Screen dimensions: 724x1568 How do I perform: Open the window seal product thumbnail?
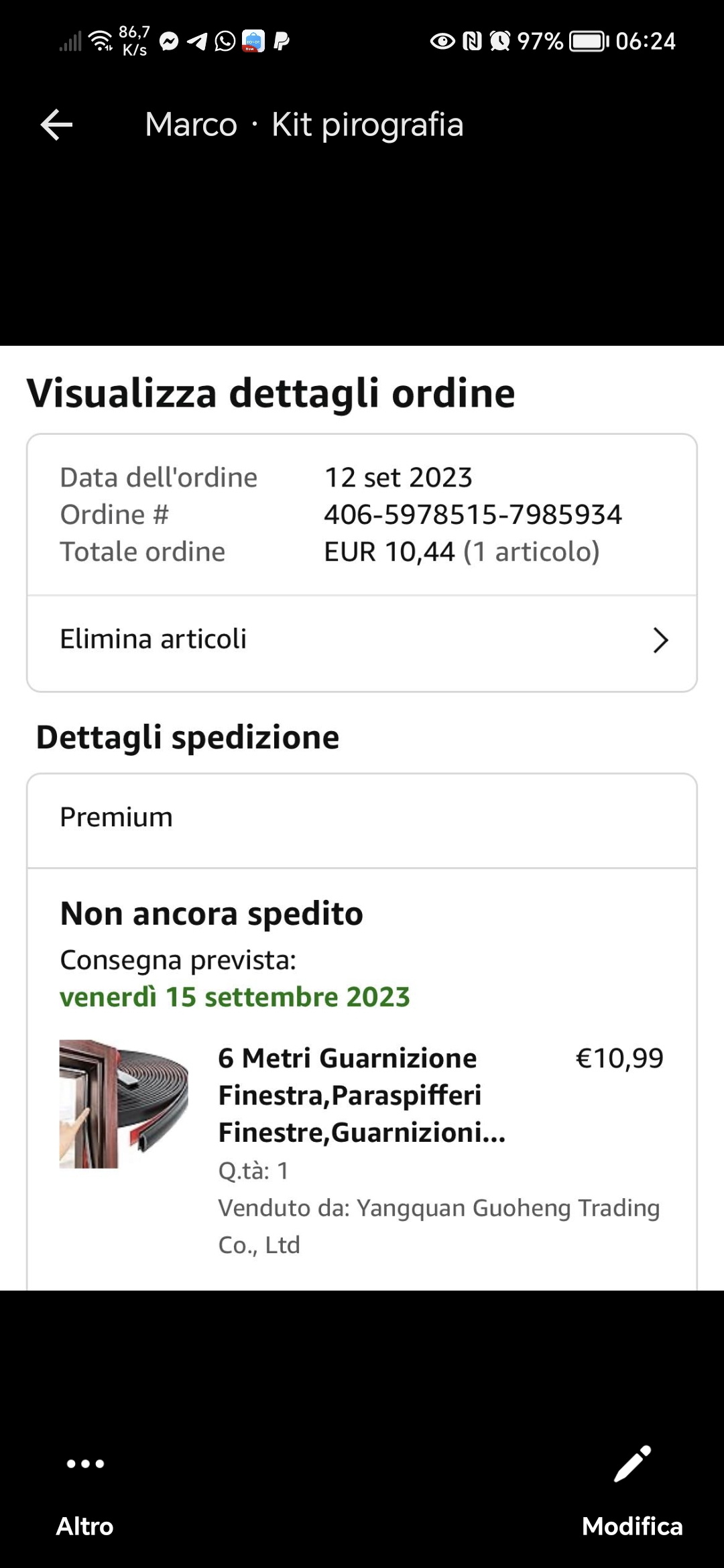coord(123,1104)
